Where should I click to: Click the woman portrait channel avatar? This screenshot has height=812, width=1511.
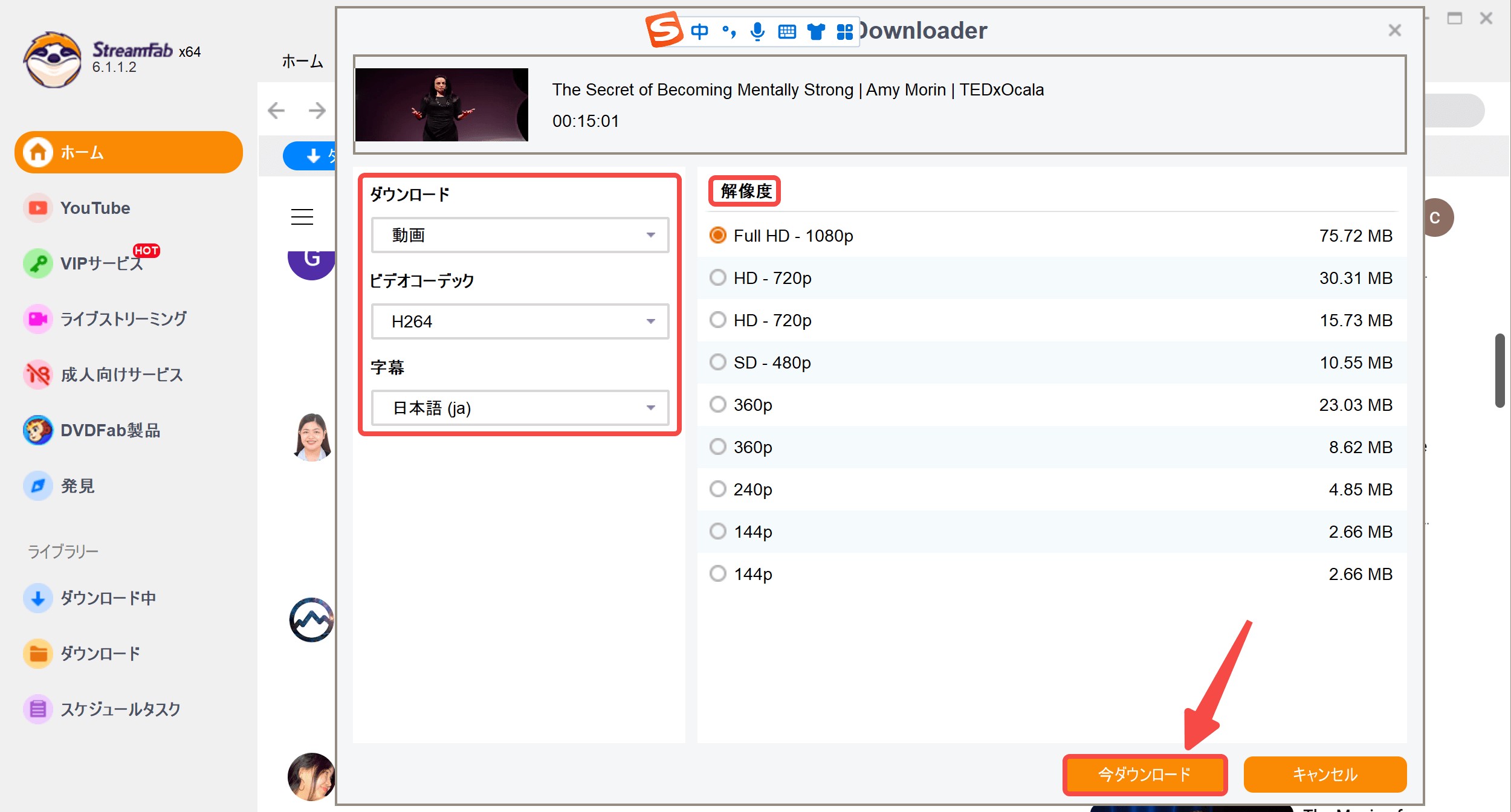tap(313, 437)
